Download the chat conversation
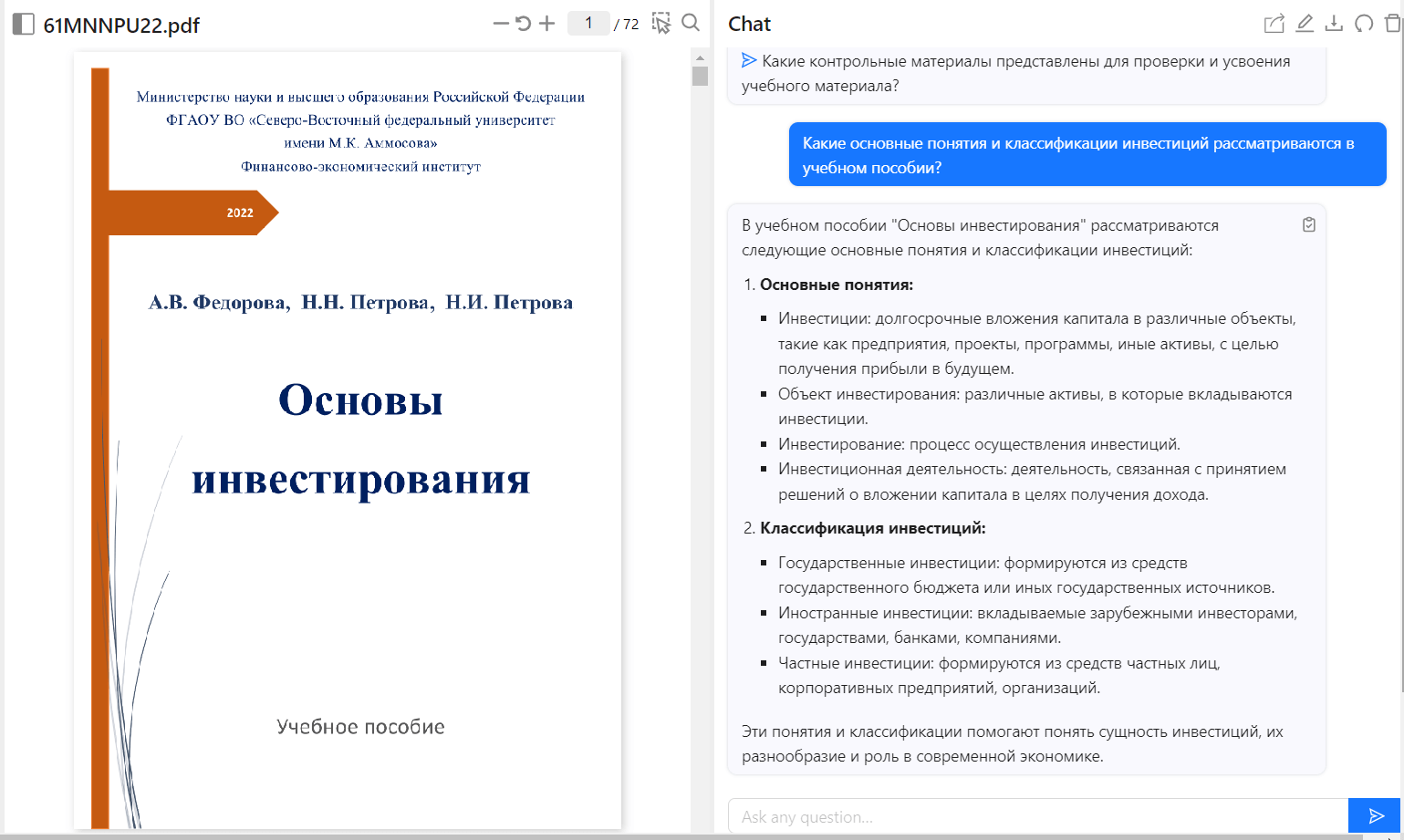 coord(1334,24)
